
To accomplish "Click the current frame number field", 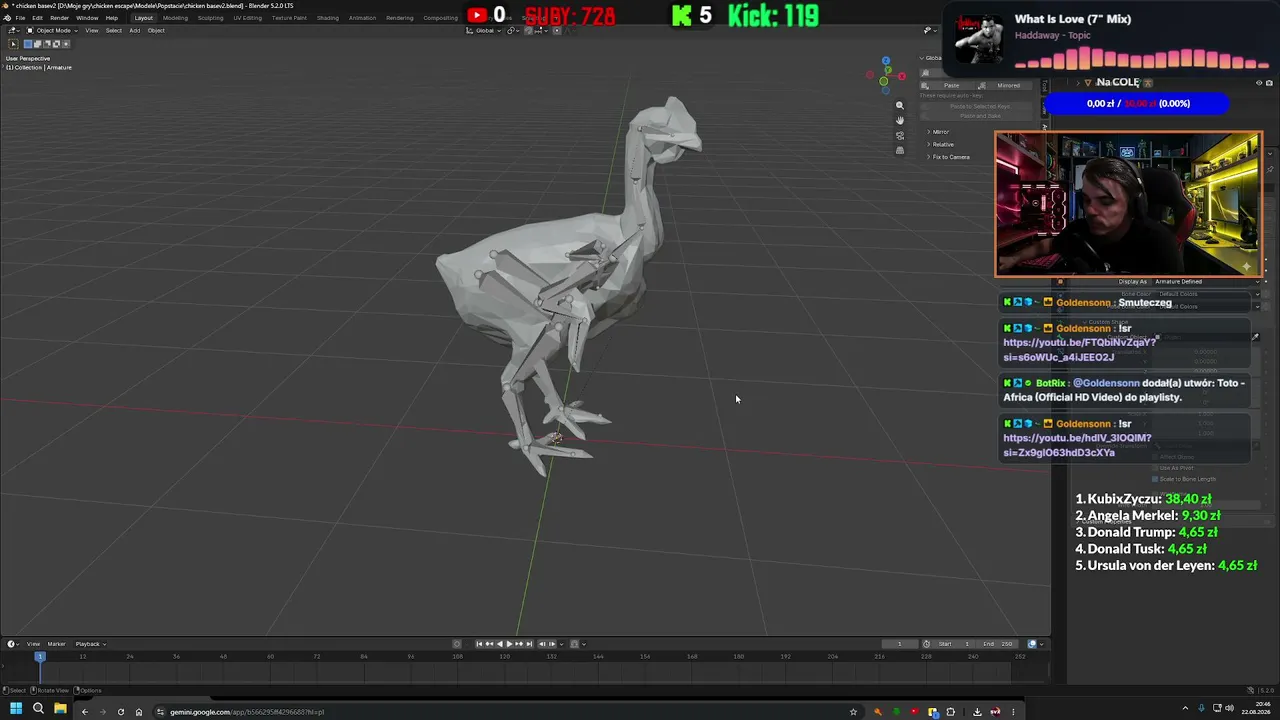I will click(899, 644).
